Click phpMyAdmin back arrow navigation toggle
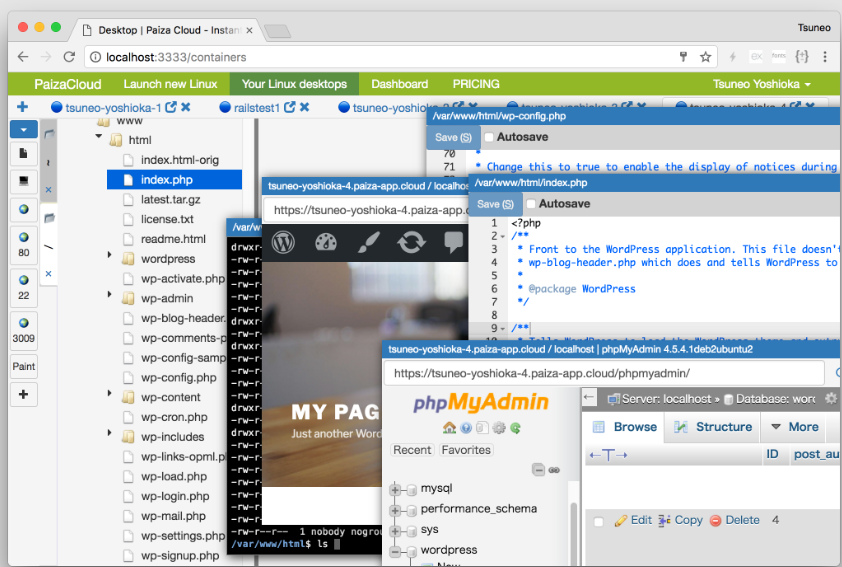Screen dimensions: 842x567 tap(589, 397)
